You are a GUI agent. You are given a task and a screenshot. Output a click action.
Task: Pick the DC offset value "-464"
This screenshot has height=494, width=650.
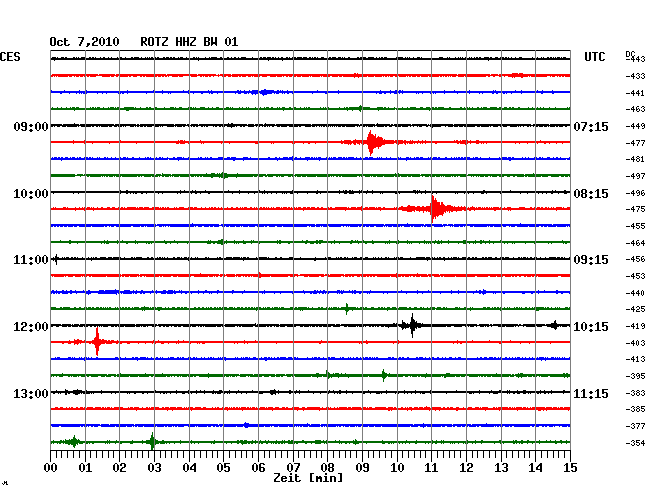635,242
